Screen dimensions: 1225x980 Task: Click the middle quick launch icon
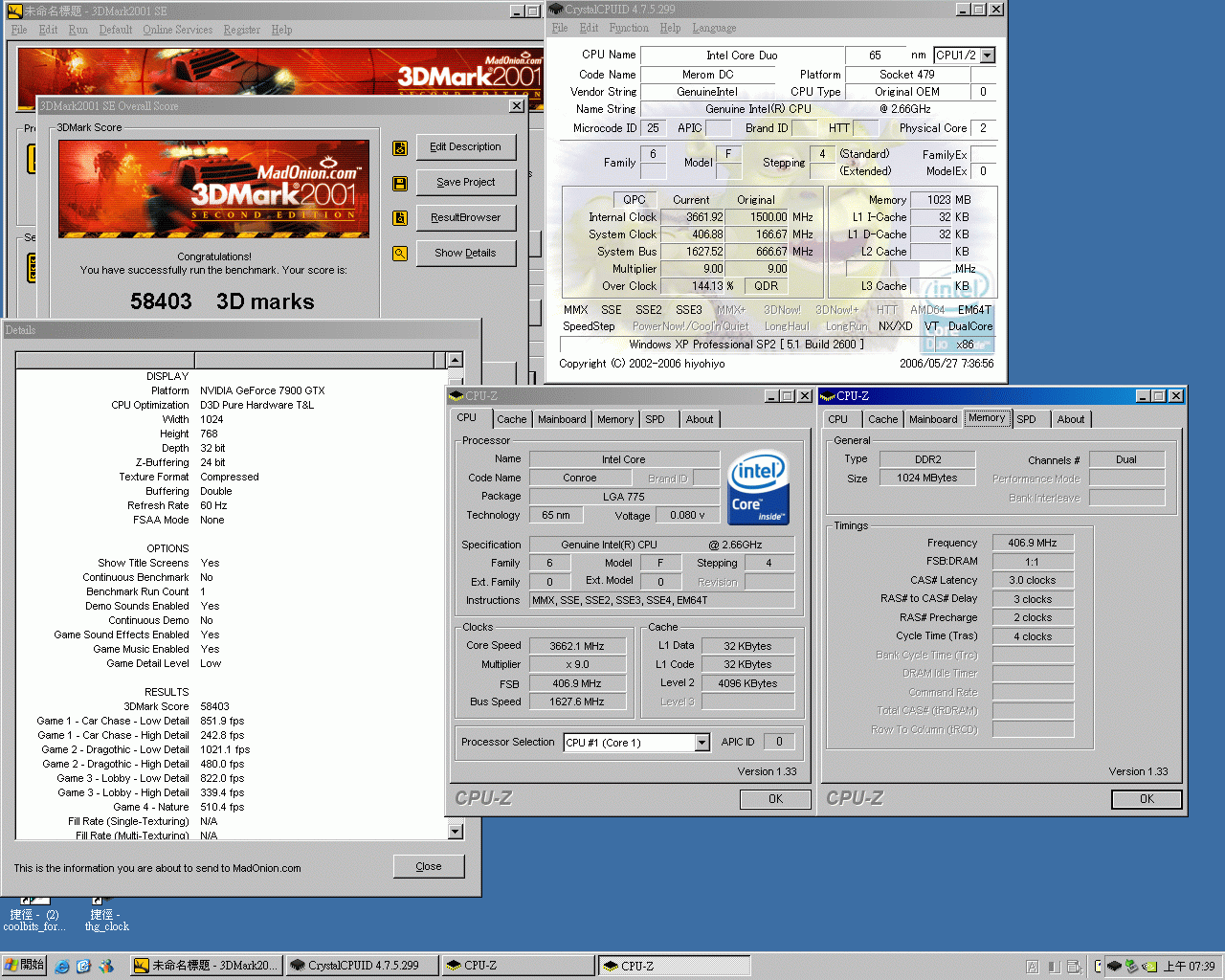[83, 967]
